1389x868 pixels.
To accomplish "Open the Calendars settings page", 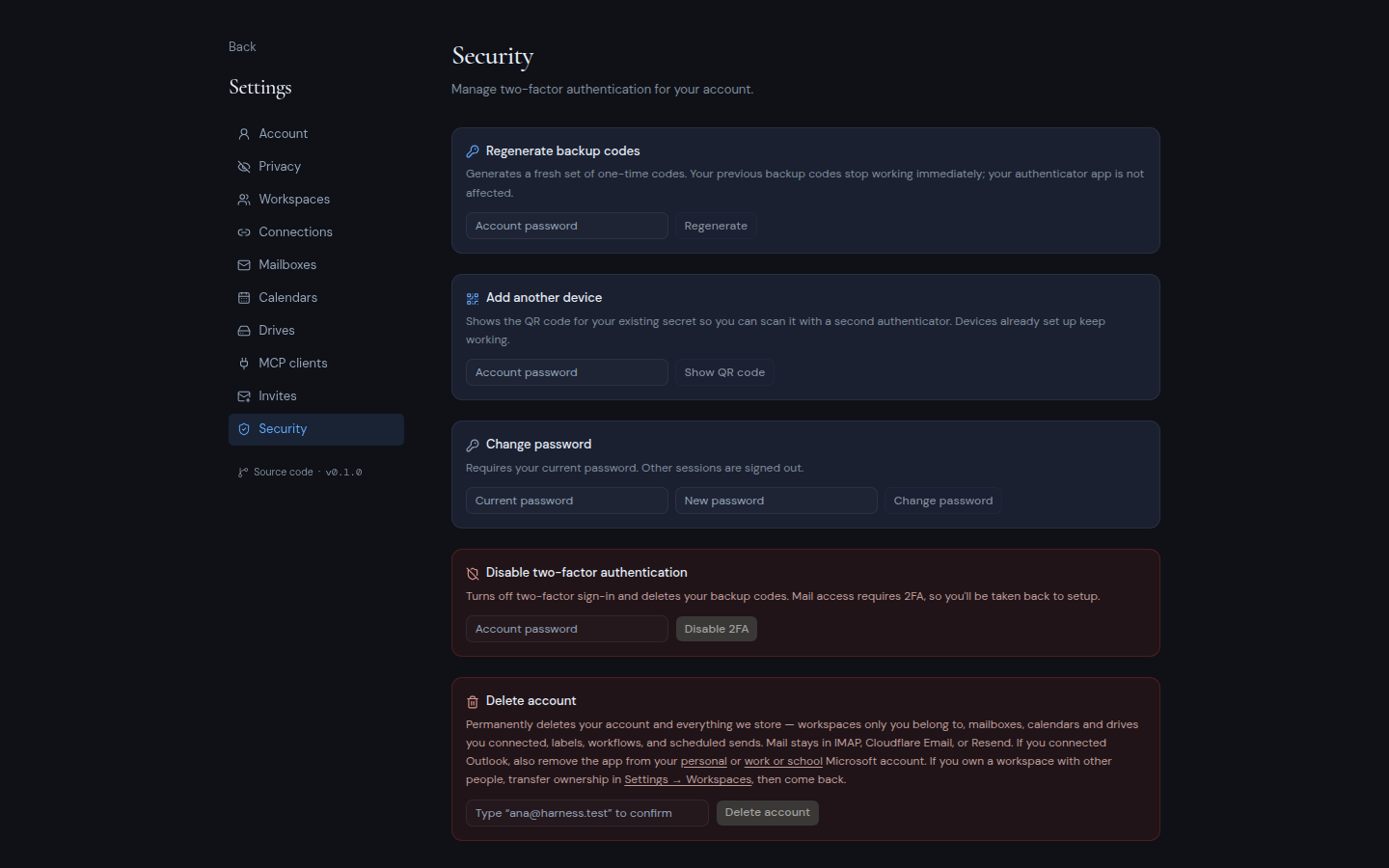I will tap(316, 298).
